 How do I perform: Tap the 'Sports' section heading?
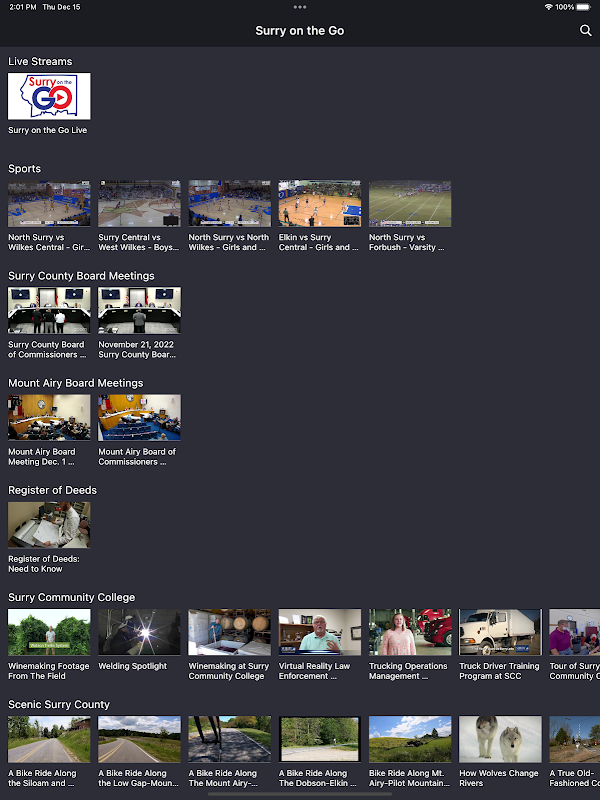tap(24, 169)
